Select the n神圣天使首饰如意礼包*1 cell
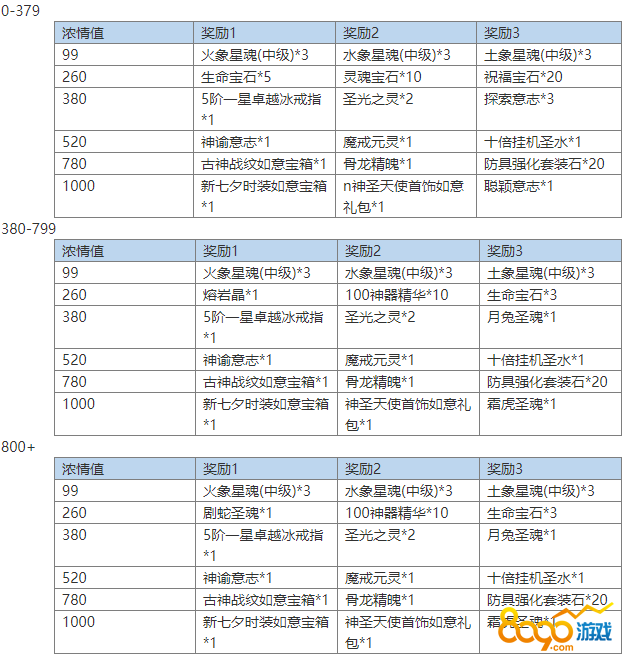This screenshot has width=624, height=656. pos(403,196)
